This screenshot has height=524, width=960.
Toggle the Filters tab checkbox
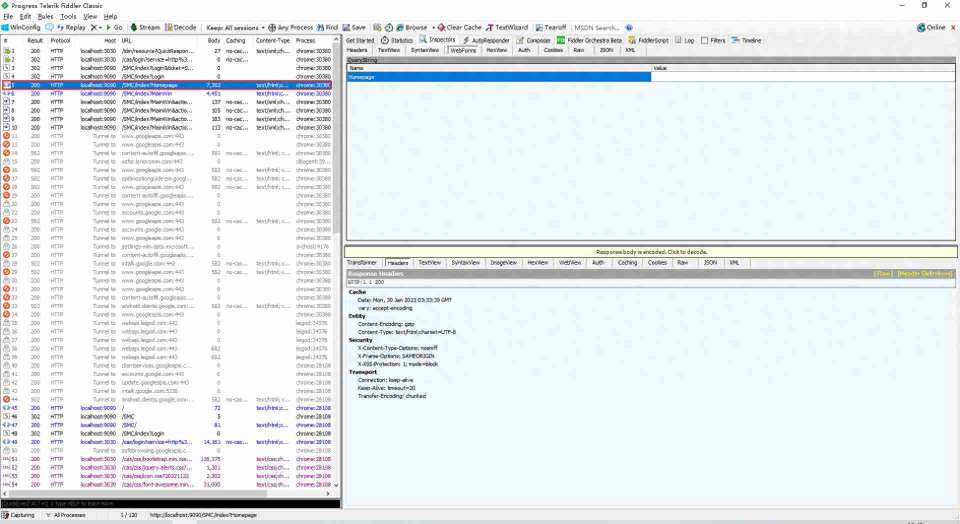coord(705,40)
